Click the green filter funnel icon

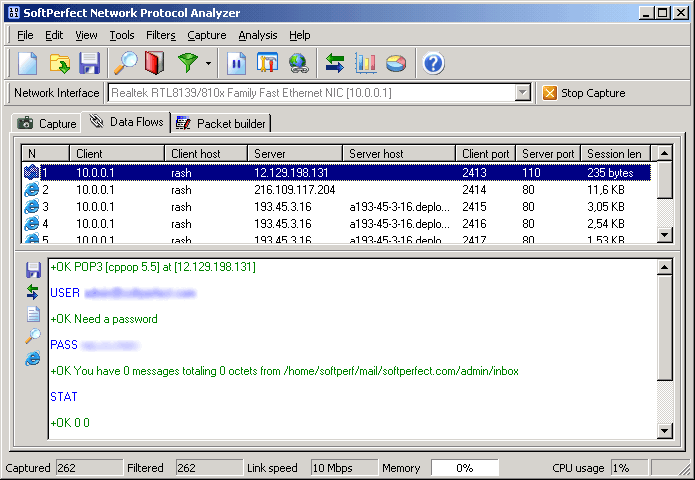click(x=187, y=64)
